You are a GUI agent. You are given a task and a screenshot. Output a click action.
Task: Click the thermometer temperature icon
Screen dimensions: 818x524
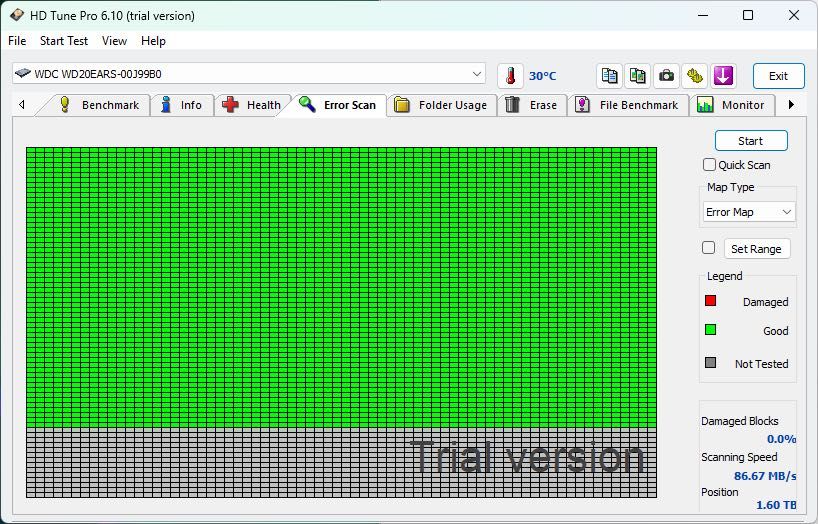(x=511, y=76)
